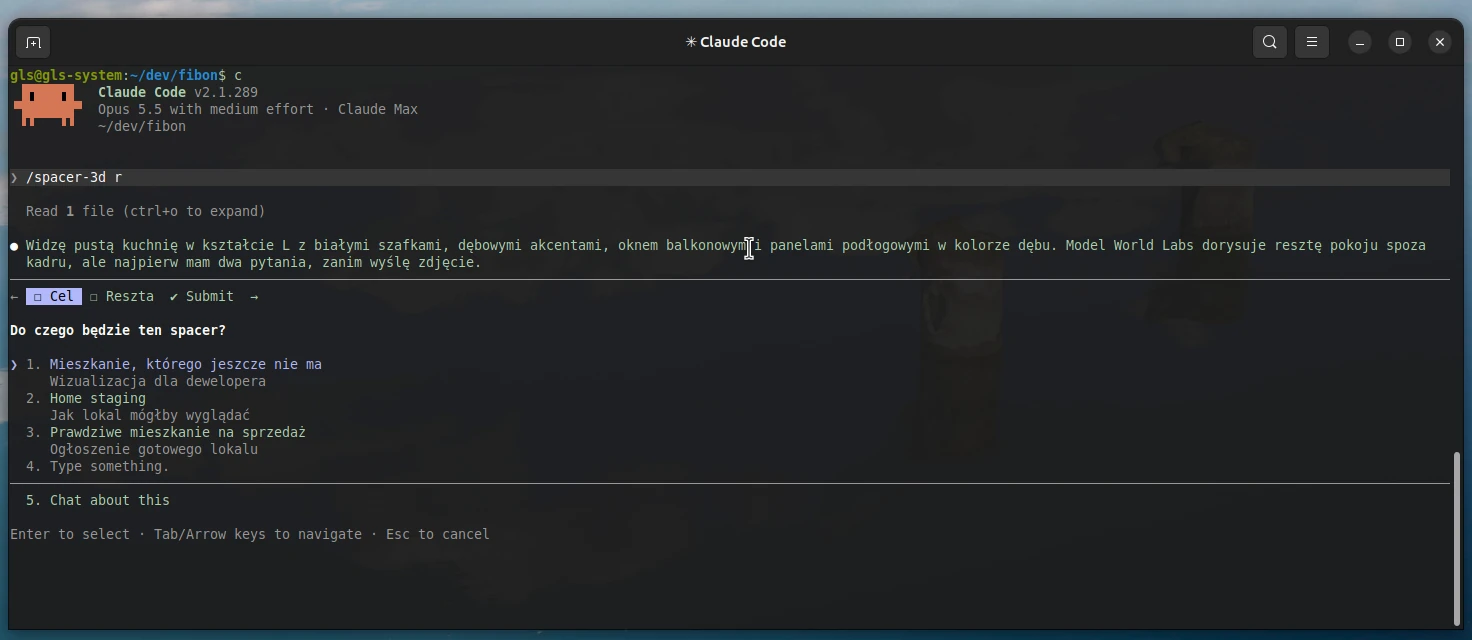The width and height of the screenshot is (1472, 640).
Task: Select the Cel question tab
Action: pyautogui.click(x=54, y=297)
